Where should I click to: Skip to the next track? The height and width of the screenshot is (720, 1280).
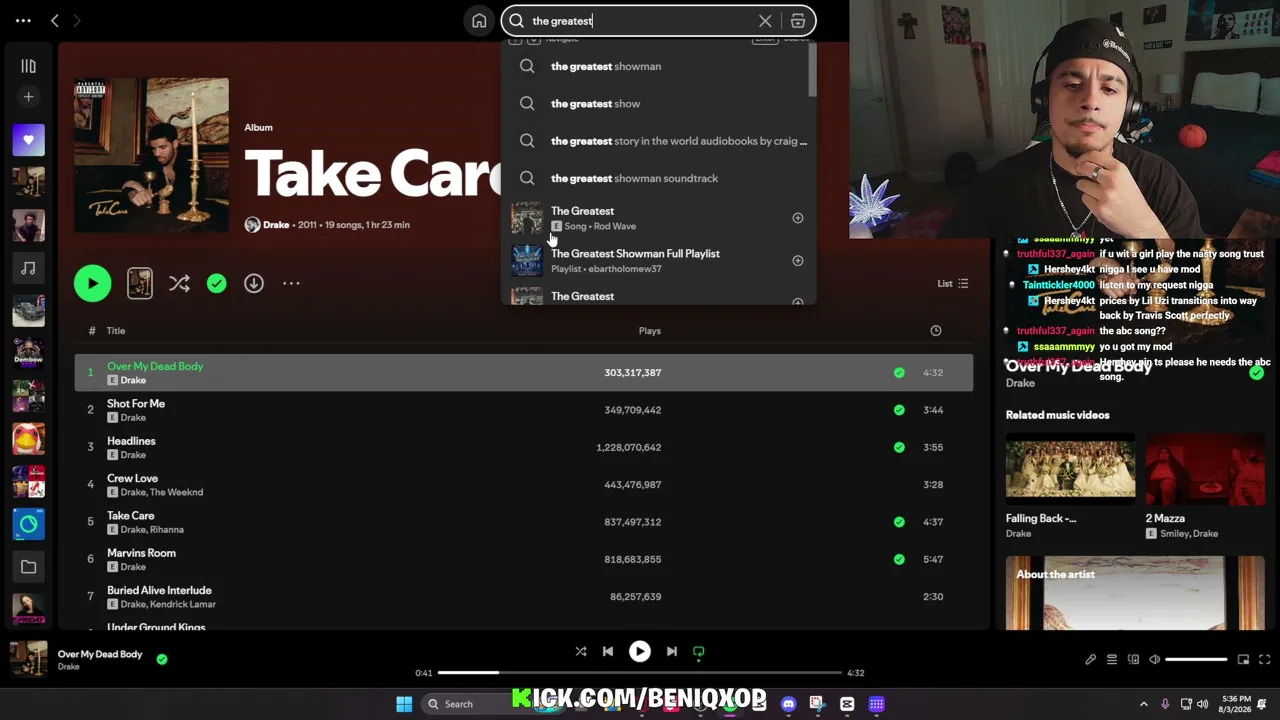672,652
